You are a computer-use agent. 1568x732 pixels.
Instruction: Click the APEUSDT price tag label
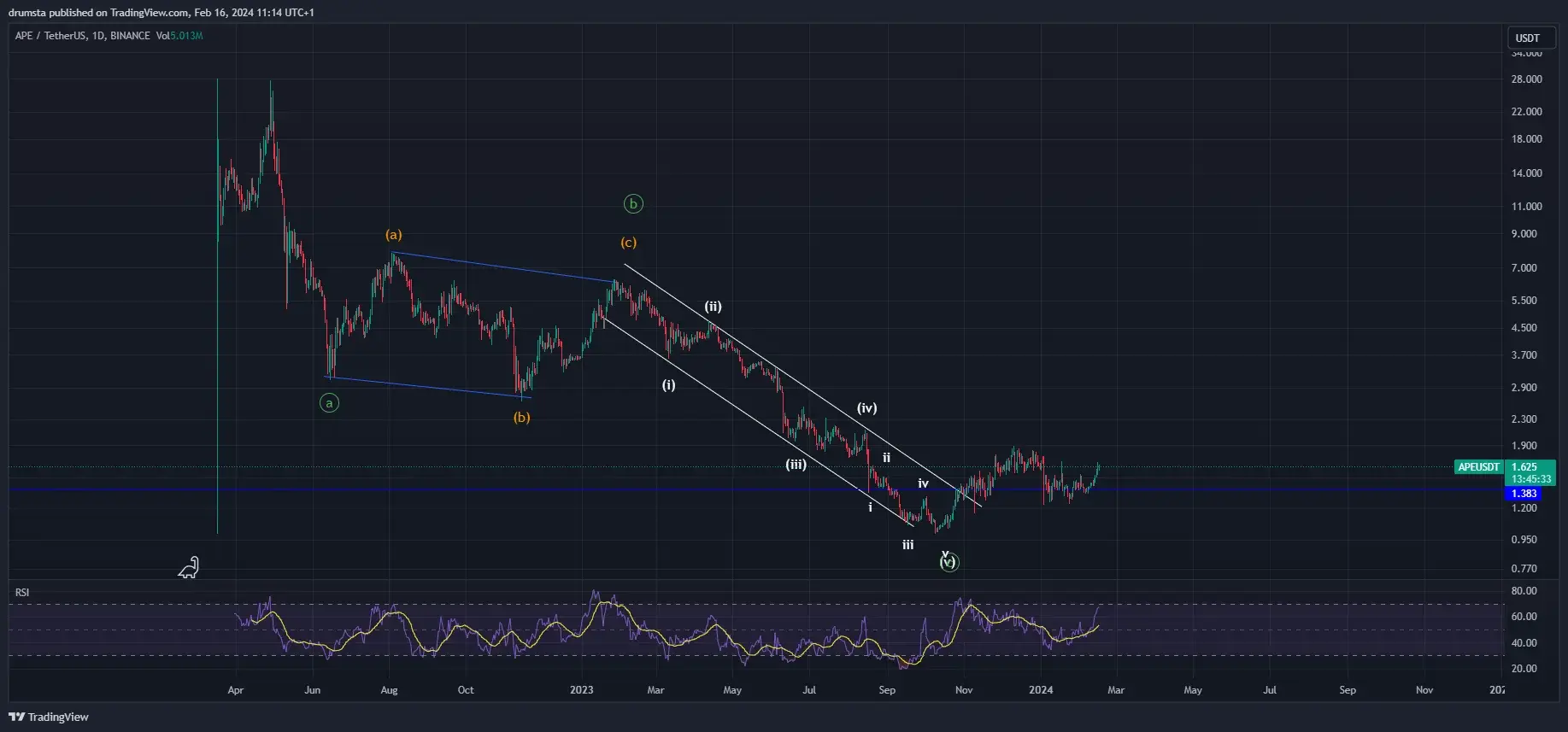coord(1478,467)
